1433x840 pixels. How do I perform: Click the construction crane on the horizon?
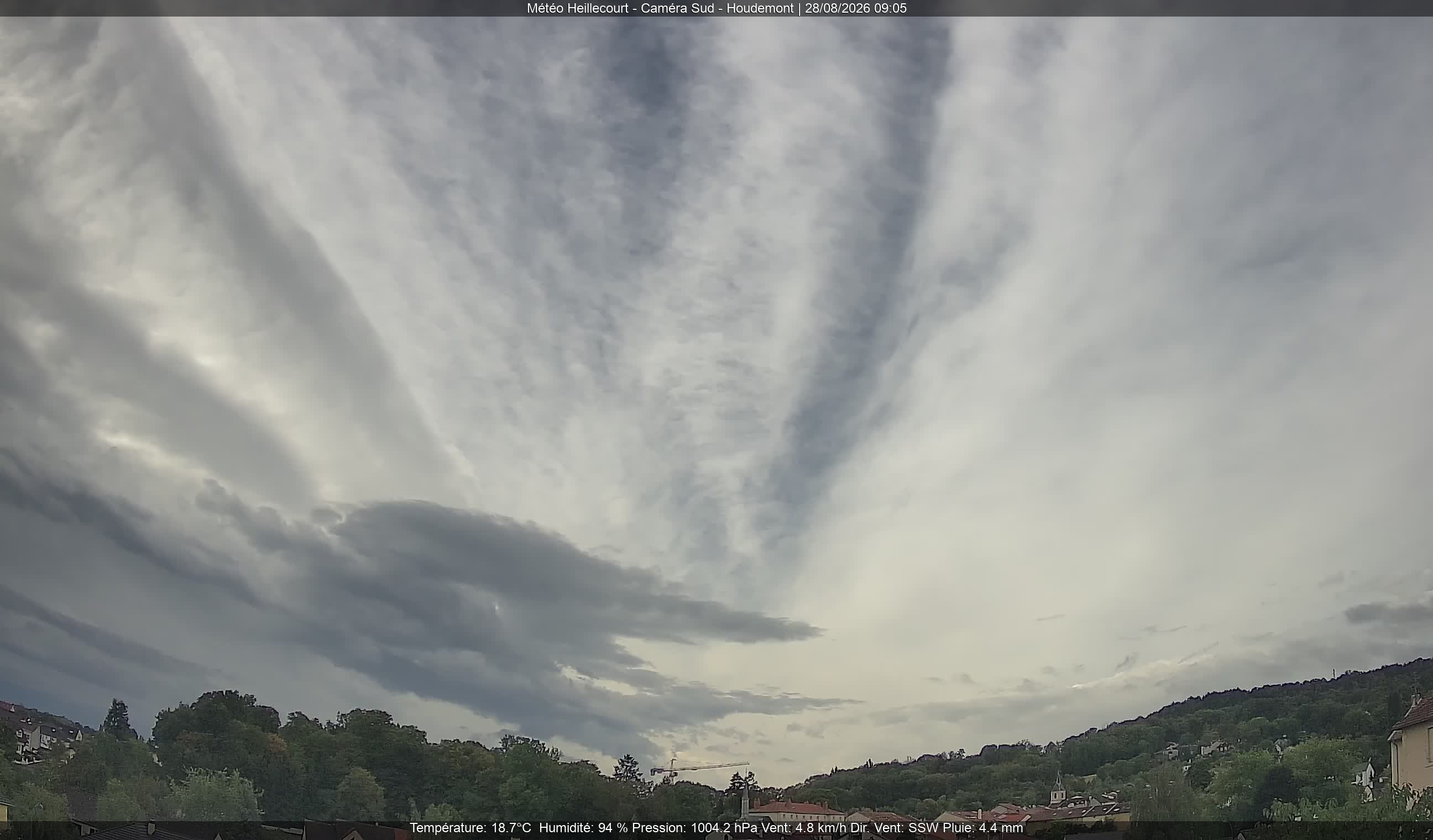(x=698, y=769)
